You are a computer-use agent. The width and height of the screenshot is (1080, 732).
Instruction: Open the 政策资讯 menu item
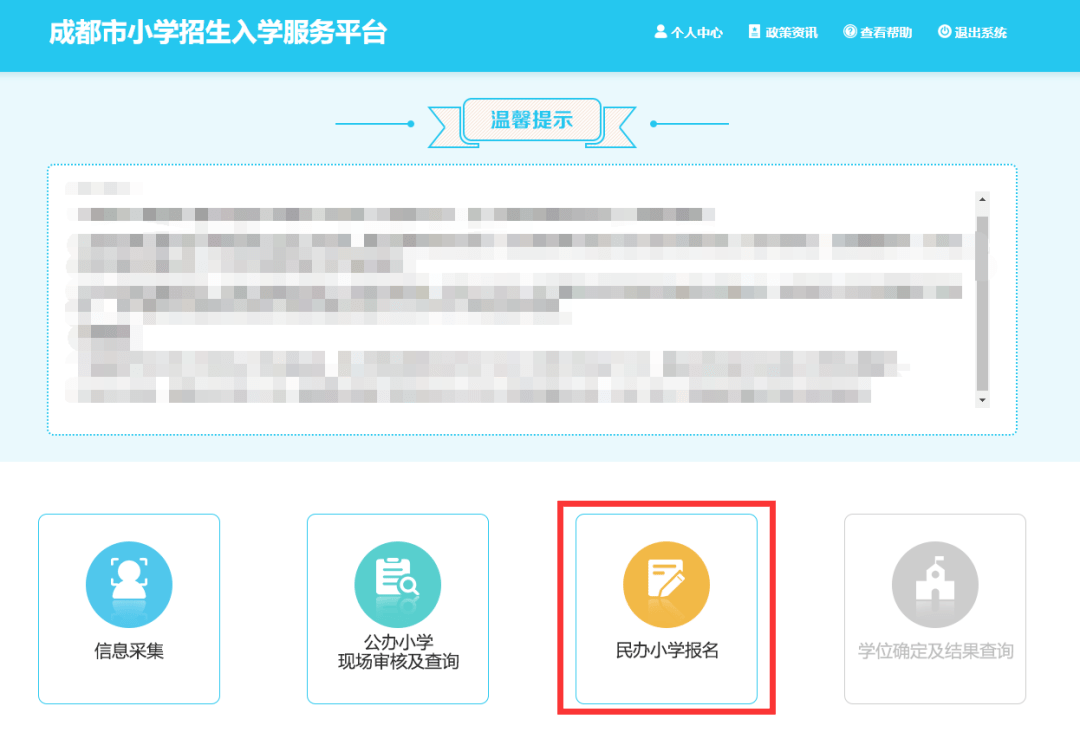(781, 32)
